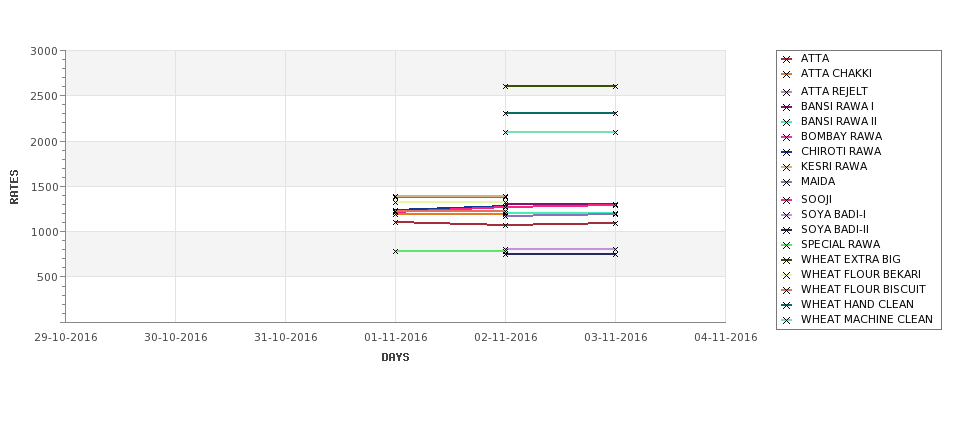Select the MAIDA legend label
Screen dimensions: 975x429
point(818,182)
